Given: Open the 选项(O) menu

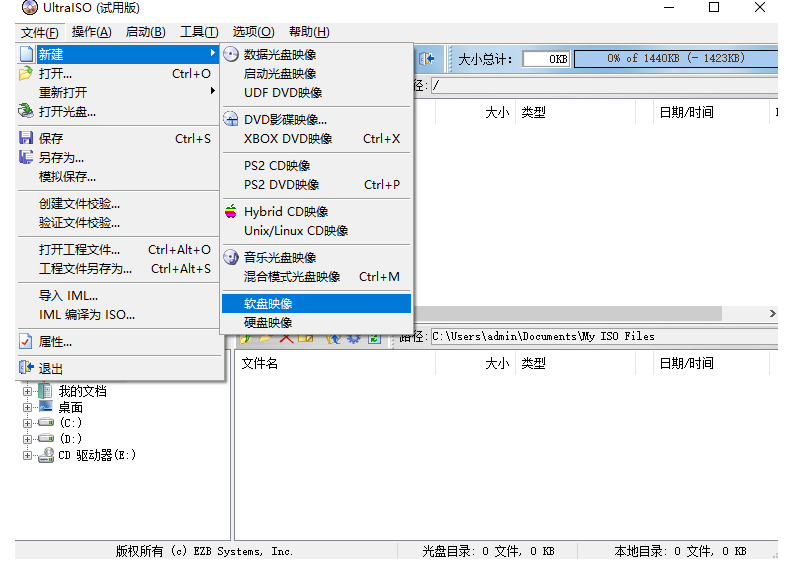Looking at the screenshot, I should (x=253, y=32).
